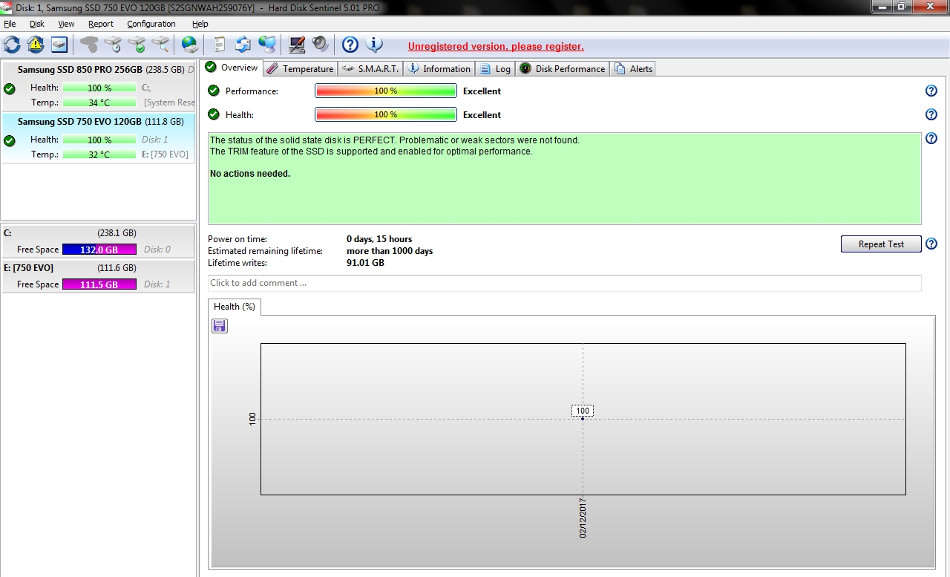Click the send report exchange-arrows icon

click(241, 44)
